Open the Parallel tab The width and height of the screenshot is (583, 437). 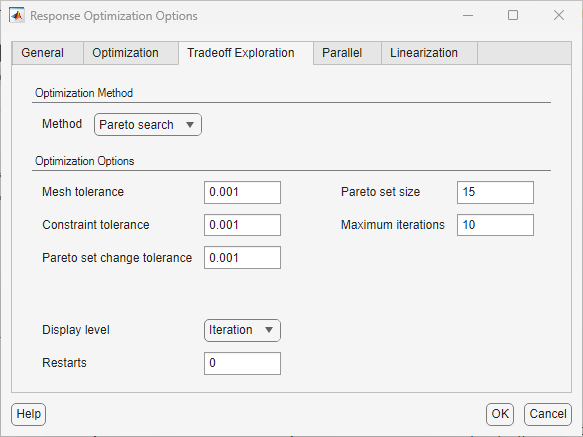pyautogui.click(x=347, y=53)
